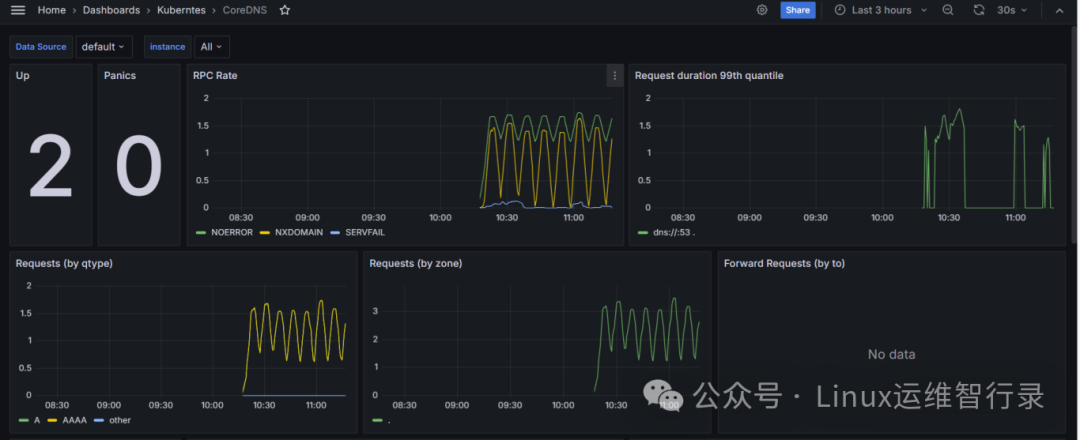
Task: Click the Share button
Action: pos(798,10)
